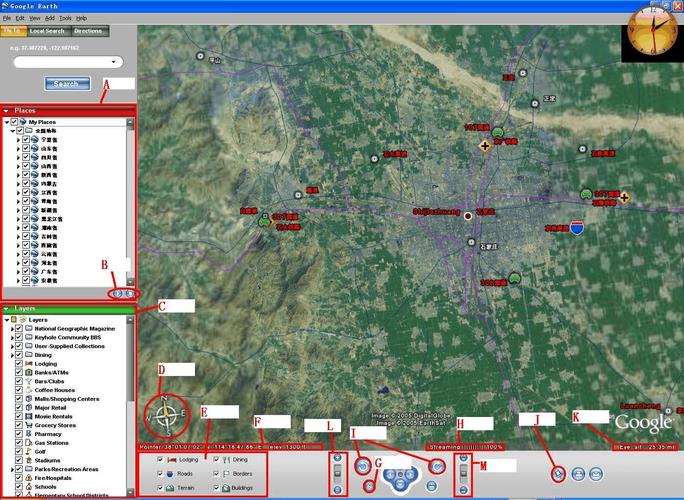Click the email icon in bottom toolbar
Image resolution: width=684 pixels, height=500 pixels.
coord(597,474)
